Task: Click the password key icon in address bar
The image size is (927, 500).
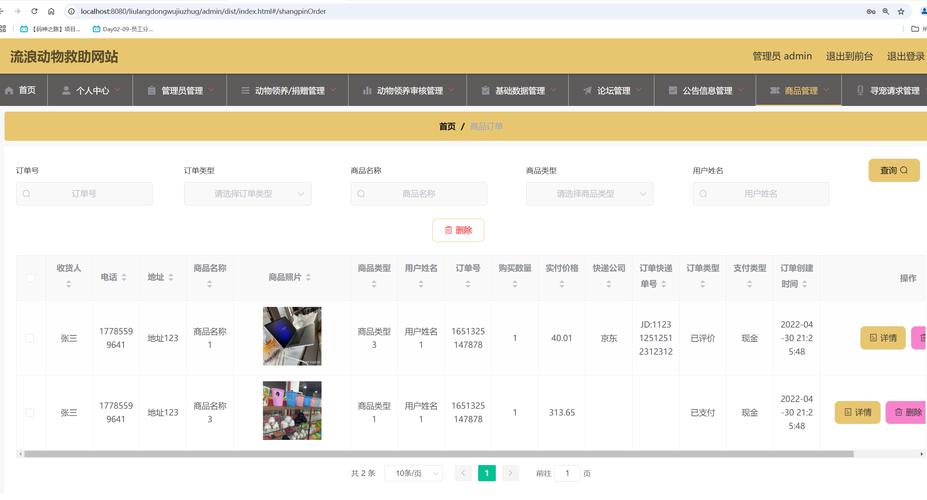Action: click(871, 11)
